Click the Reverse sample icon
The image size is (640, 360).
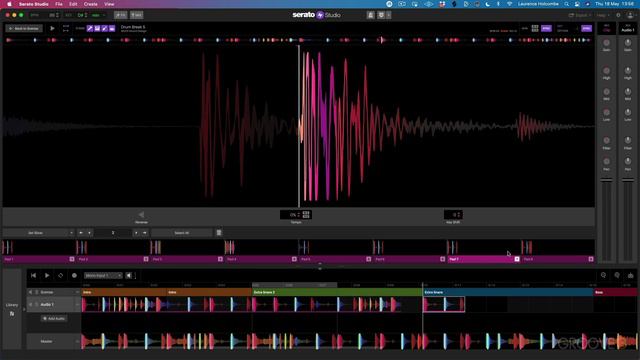[141, 215]
